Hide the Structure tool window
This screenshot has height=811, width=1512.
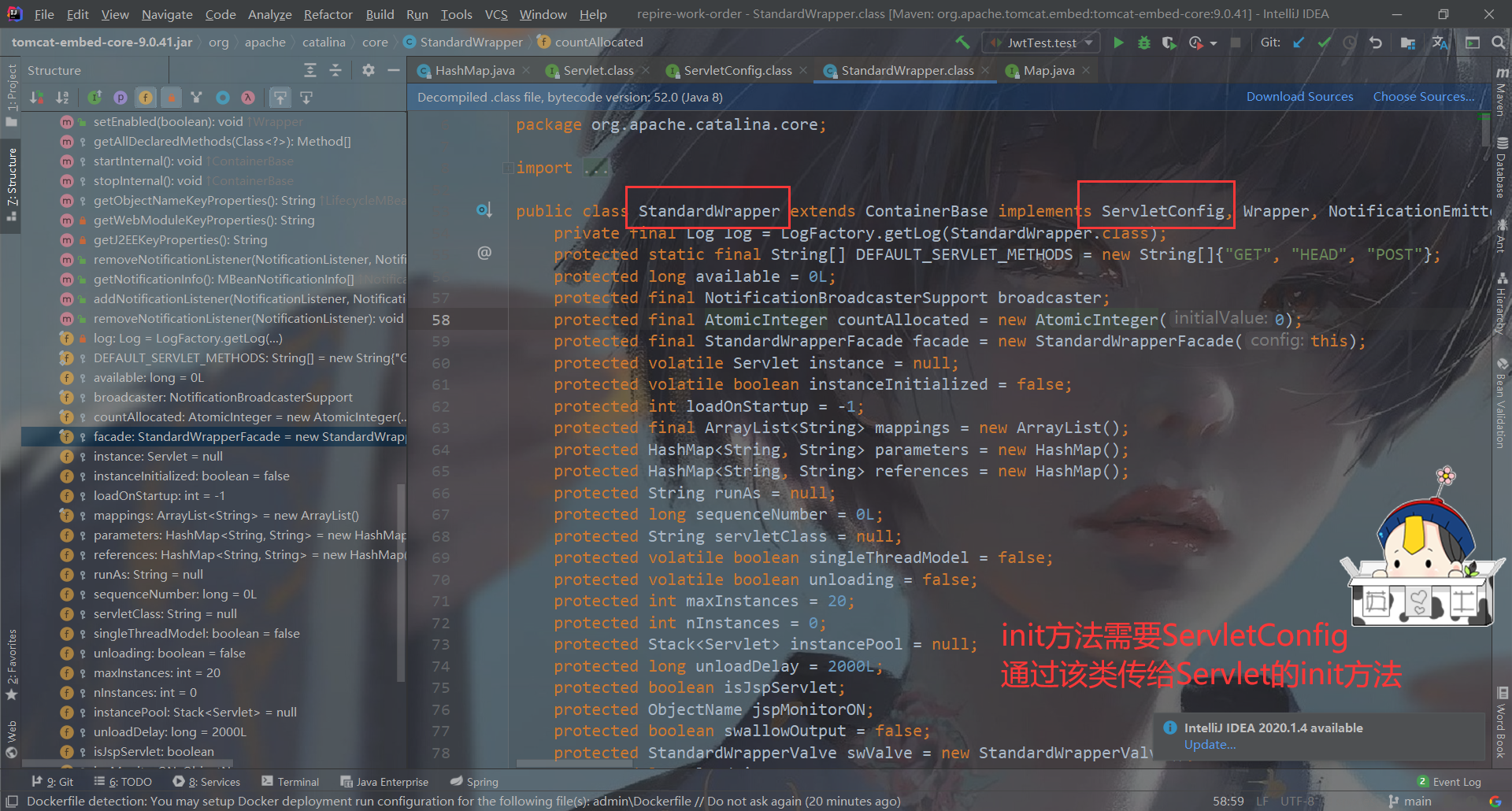click(x=394, y=71)
